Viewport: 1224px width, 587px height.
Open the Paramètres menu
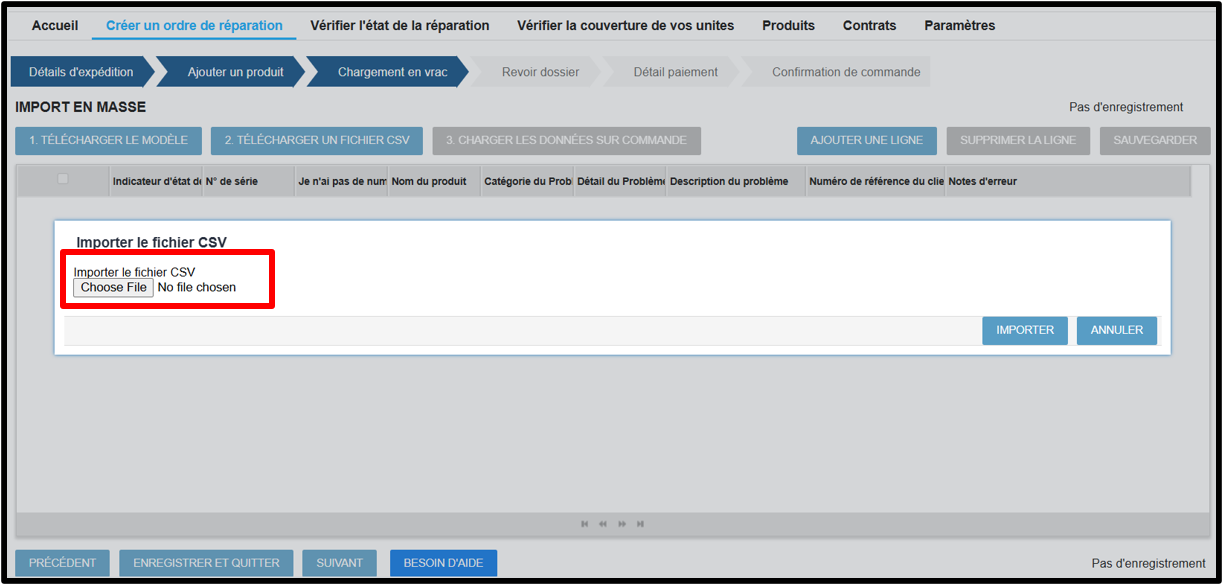pos(959,25)
